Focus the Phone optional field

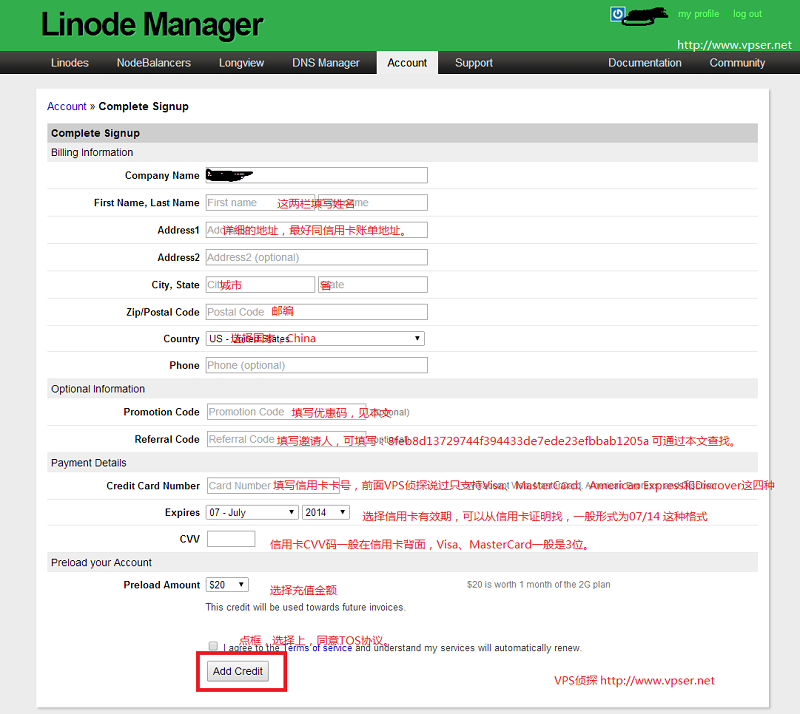[x=317, y=365]
